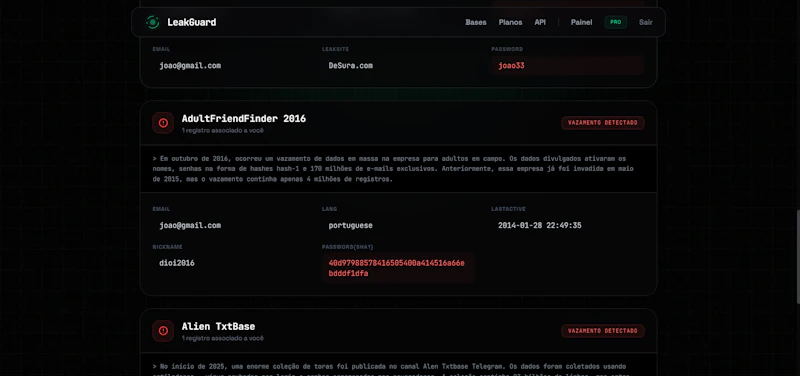The image size is (800, 376).
Task: Open the API menu item
Action: tap(540, 22)
